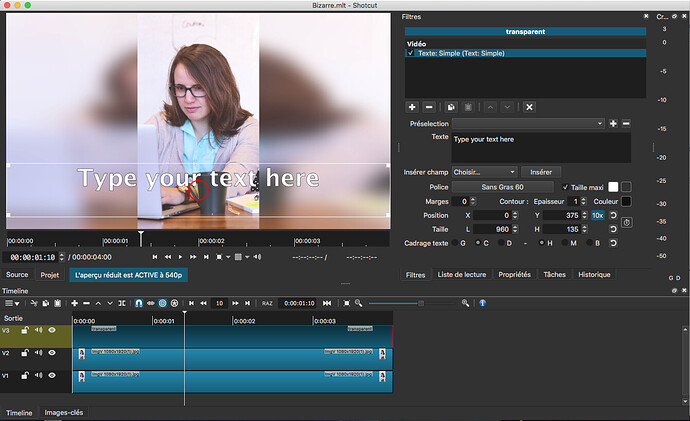Screen dimensions: 690x421
Task: Open the player zoom dropdown arrow
Action: [x=228, y=257]
